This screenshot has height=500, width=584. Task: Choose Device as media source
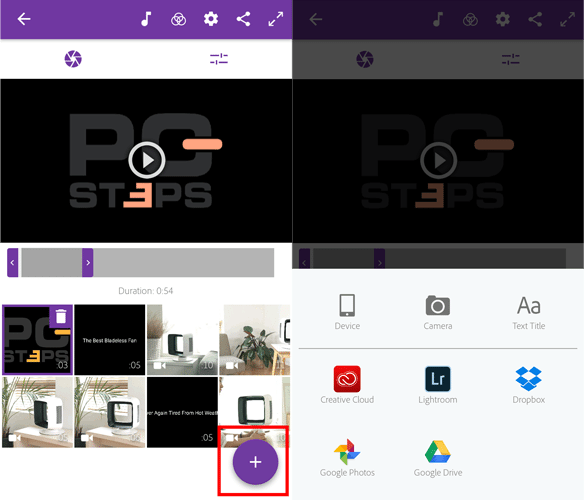pyautogui.click(x=347, y=312)
